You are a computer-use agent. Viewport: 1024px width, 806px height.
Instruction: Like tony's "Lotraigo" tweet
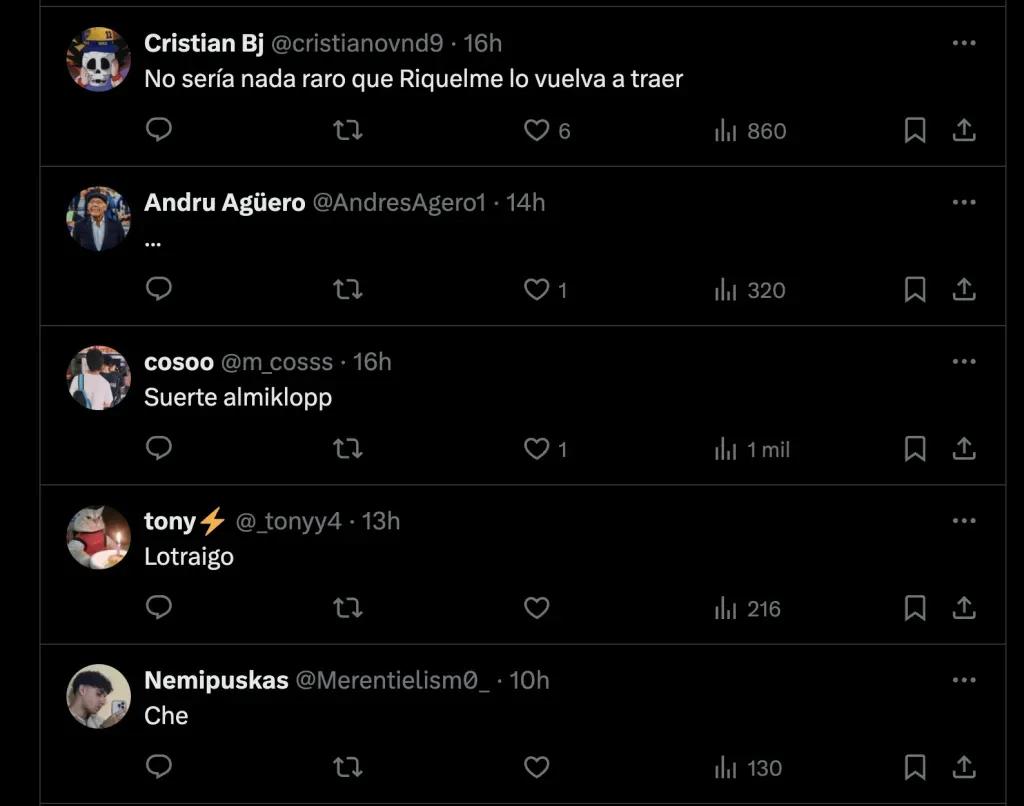click(537, 608)
